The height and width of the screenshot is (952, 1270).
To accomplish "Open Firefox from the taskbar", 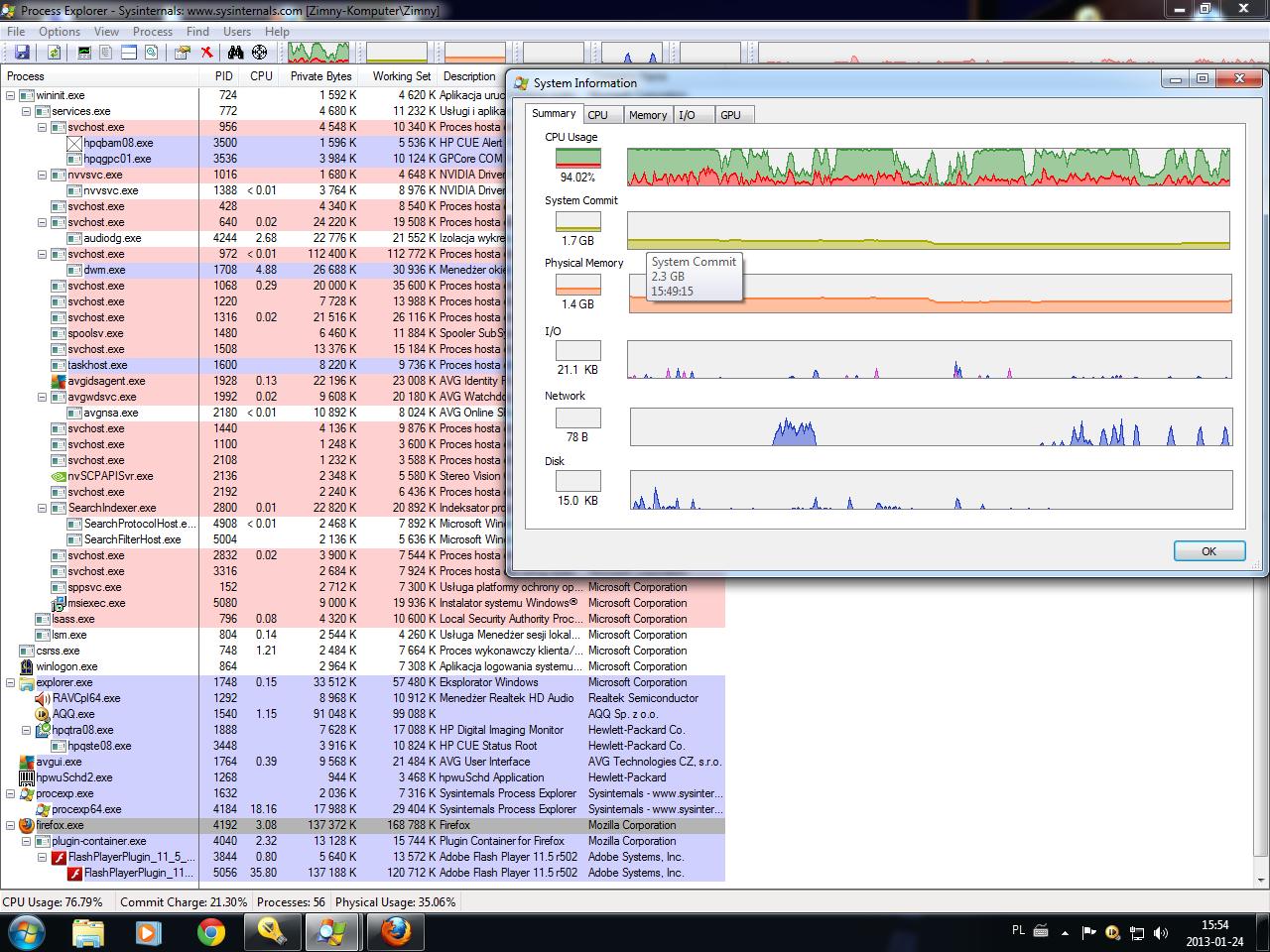I will [x=396, y=932].
